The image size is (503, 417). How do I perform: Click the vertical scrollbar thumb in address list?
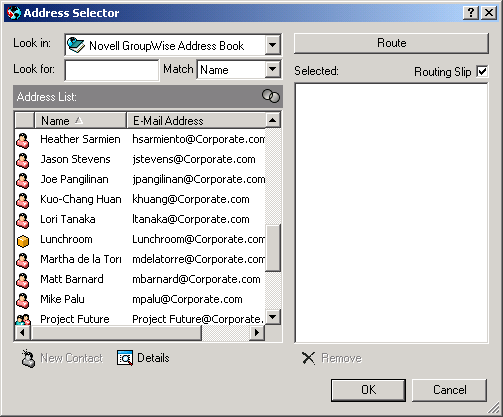point(273,248)
